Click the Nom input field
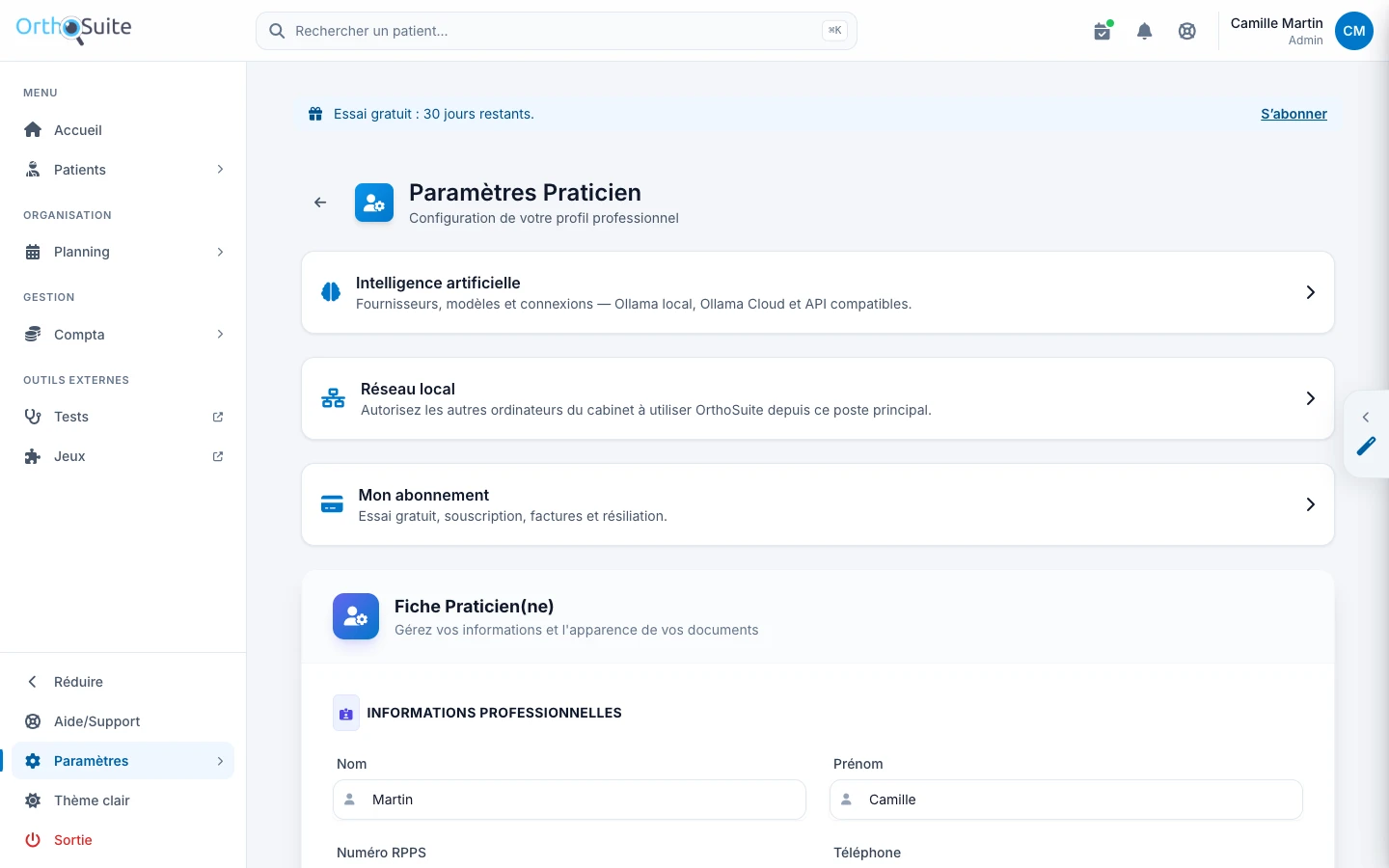Screen dimensions: 1389x868 (569, 800)
